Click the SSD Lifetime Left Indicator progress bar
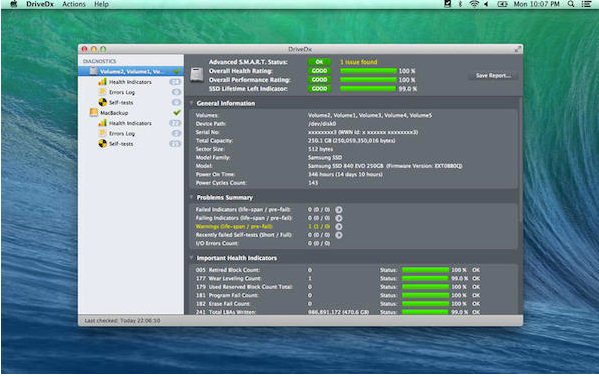599x377 pixels. [368, 89]
